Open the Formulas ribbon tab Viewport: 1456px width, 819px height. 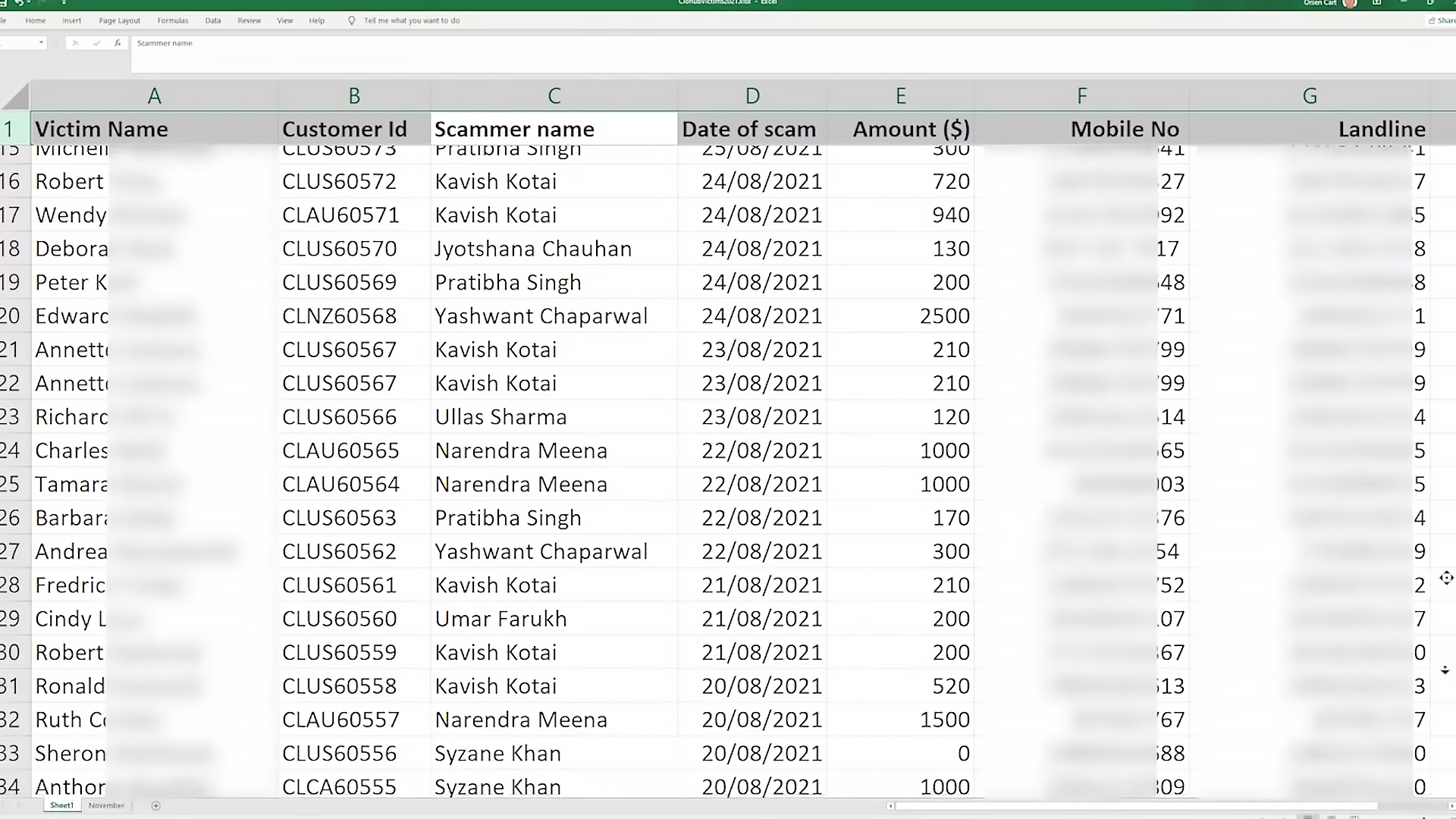coord(173,20)
